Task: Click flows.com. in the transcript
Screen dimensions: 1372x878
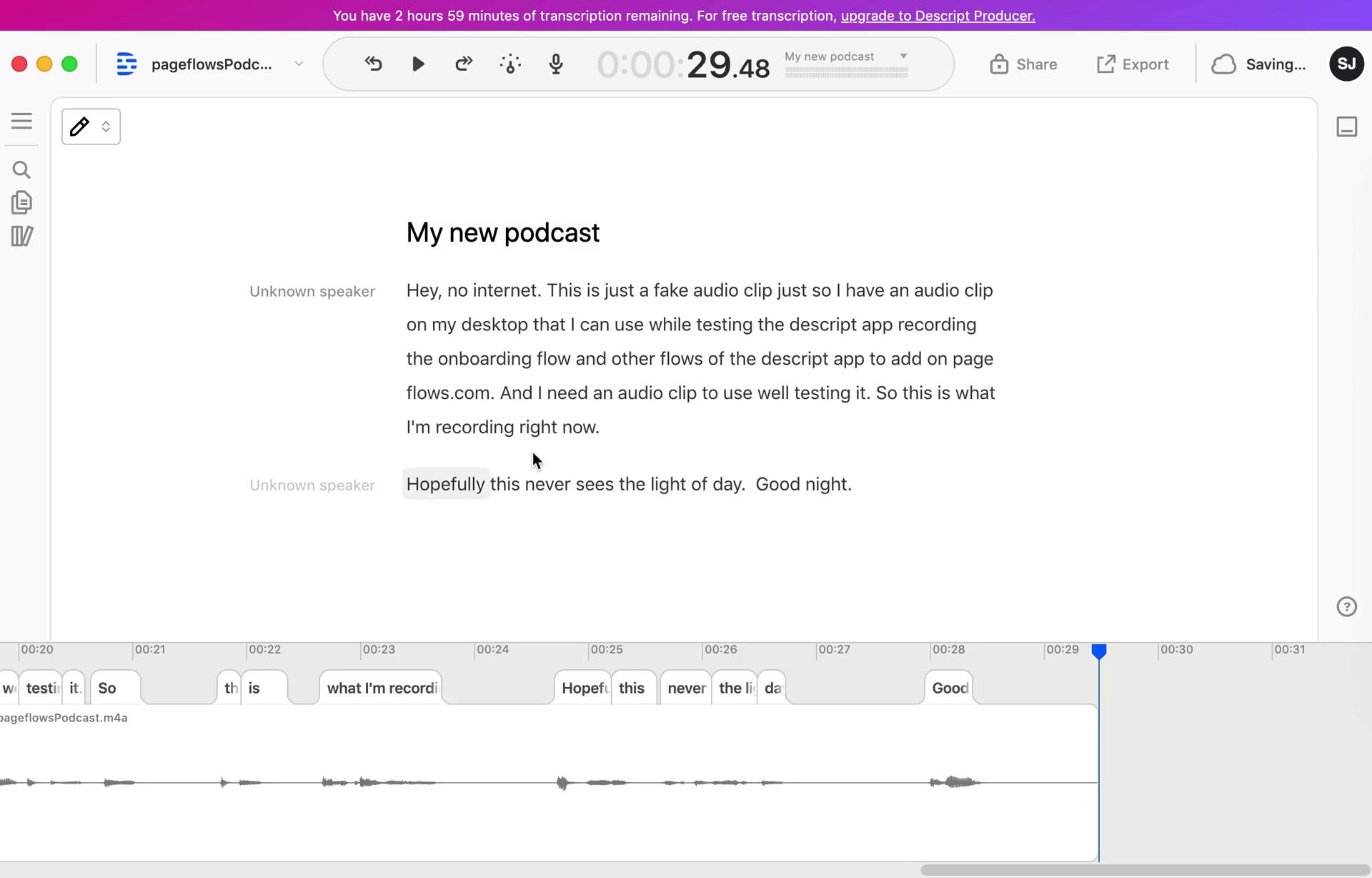Action: coord(450,393)
